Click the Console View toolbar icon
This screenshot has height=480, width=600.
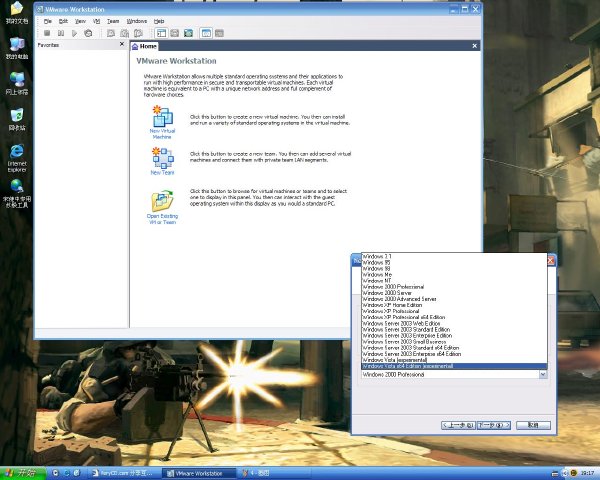click(219, 33)
